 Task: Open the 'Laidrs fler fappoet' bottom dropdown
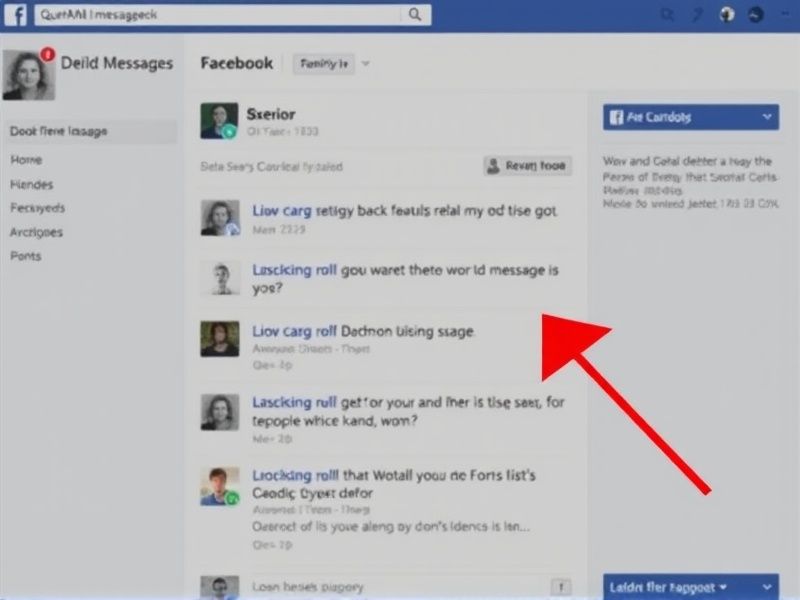click(x=691, y=587)
